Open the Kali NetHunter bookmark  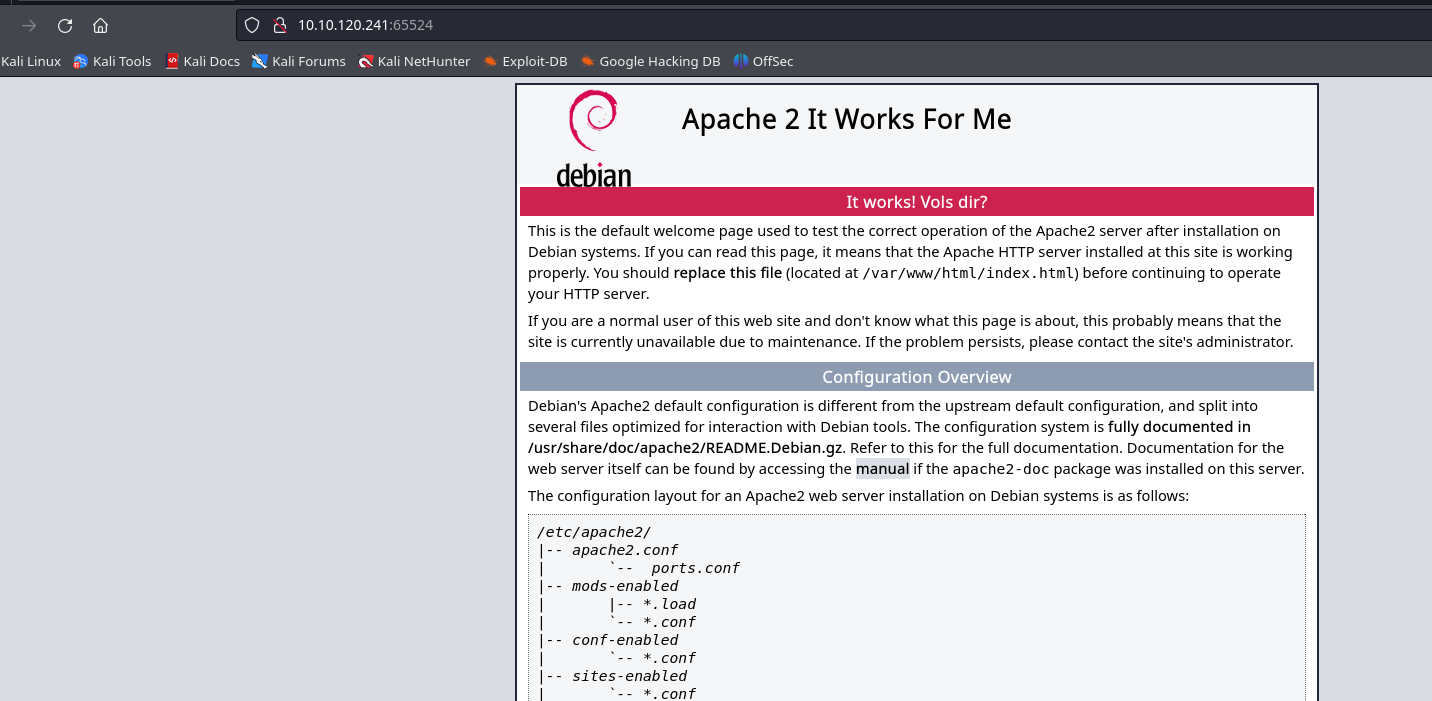[x=414, y=61]
